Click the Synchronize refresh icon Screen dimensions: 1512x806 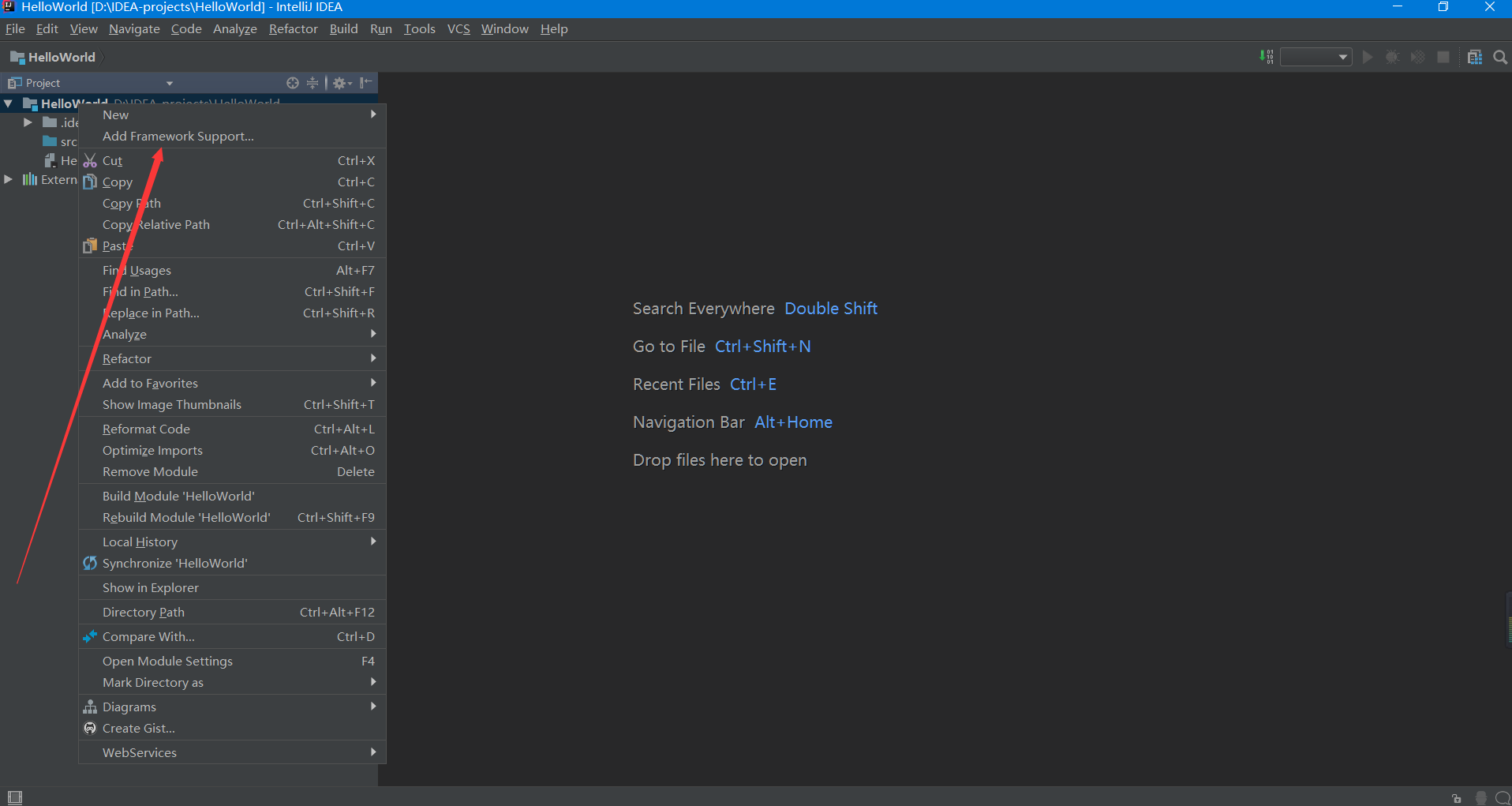pyautogui.click(x=90, y=563)
